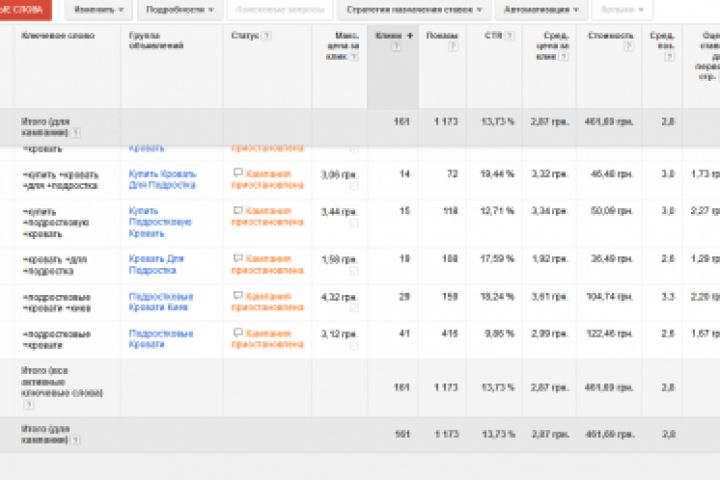Open status bubble in Подростковые Кровати Киев row
720x480 pixels.
click(x=238, y=295)
